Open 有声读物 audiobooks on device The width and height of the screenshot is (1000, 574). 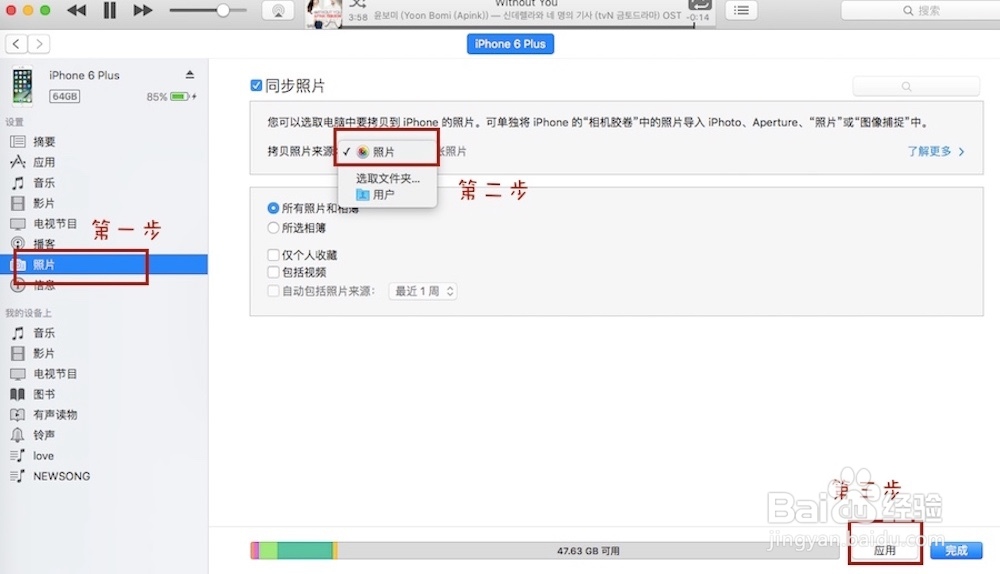pos(55,415)
